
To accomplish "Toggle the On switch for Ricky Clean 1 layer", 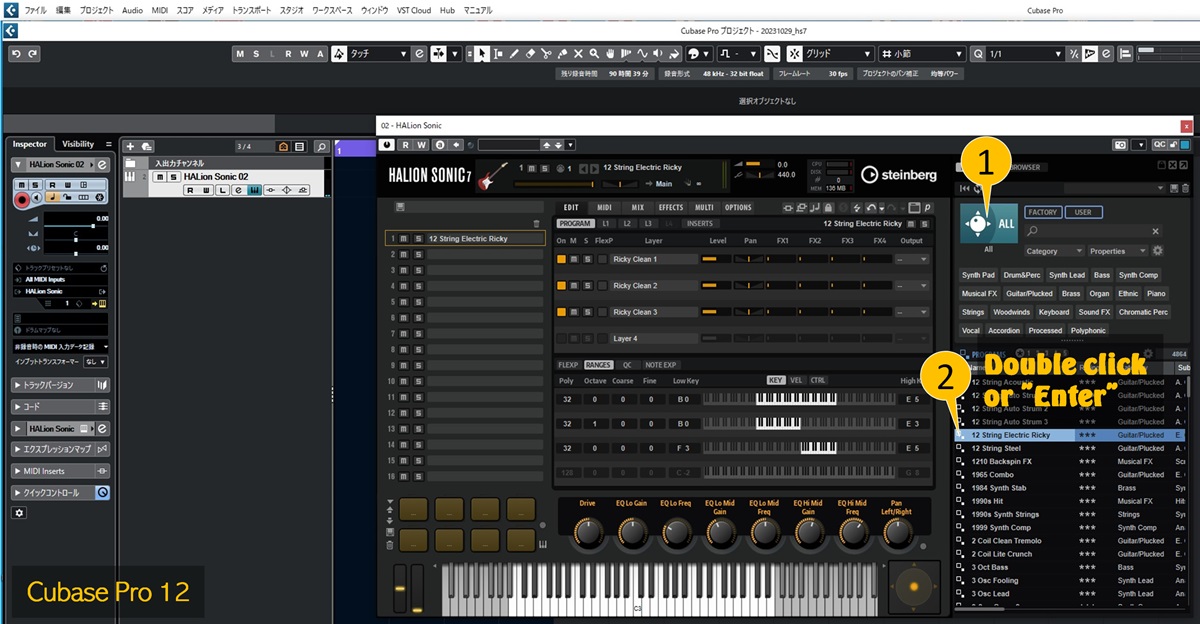I will [561, 259].
